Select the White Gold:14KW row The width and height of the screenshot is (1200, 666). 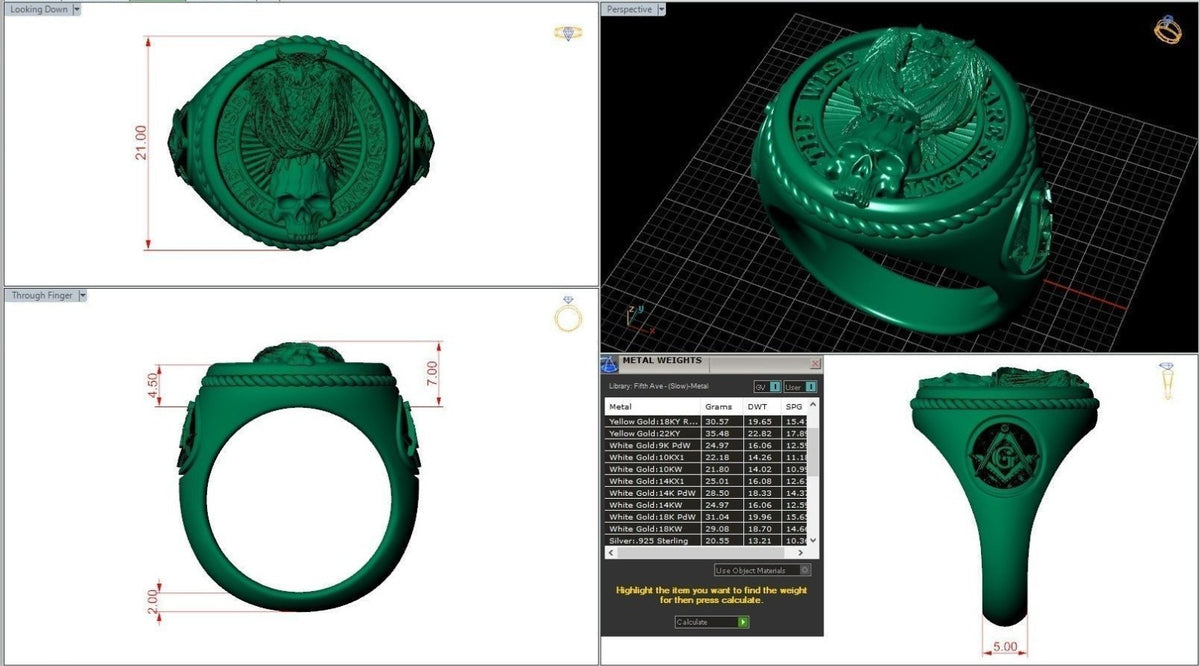coord(706,505)
